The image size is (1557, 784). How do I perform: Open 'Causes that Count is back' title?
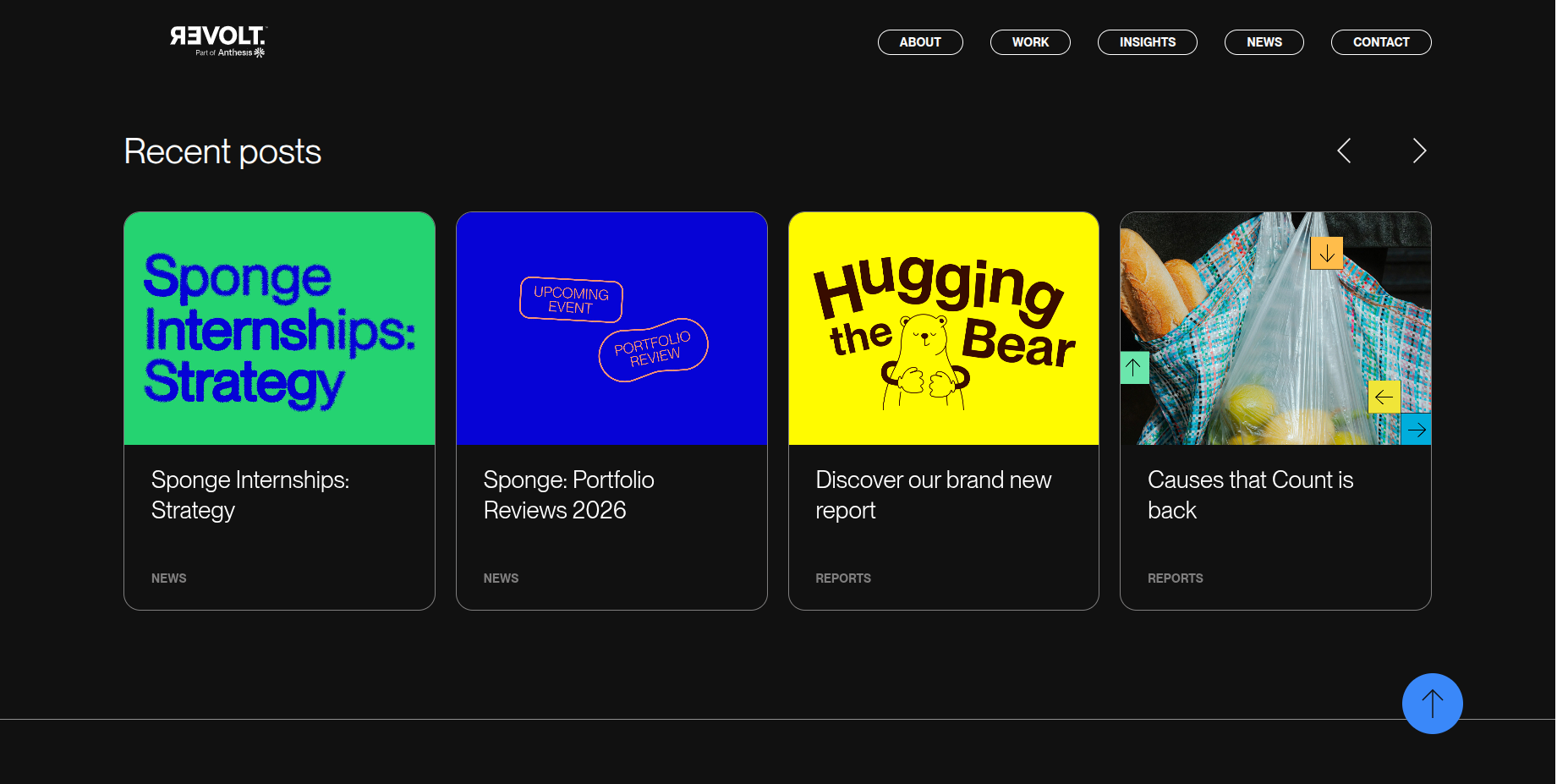[x=1250, y=495]
